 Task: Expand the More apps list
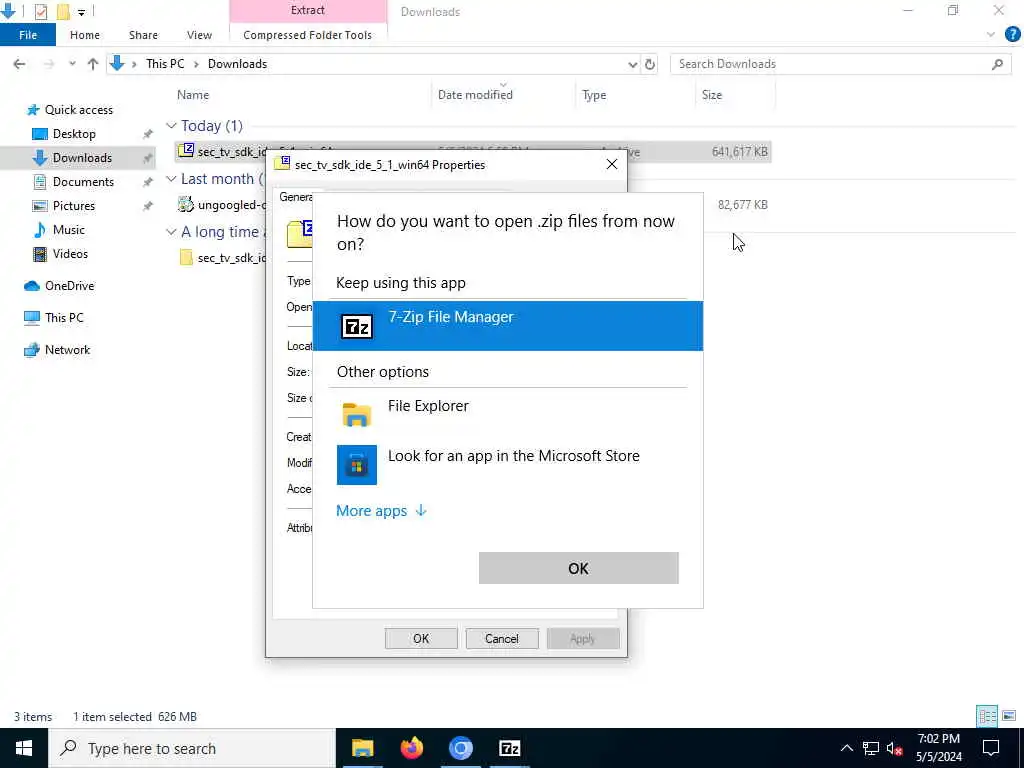coord(381,511)
